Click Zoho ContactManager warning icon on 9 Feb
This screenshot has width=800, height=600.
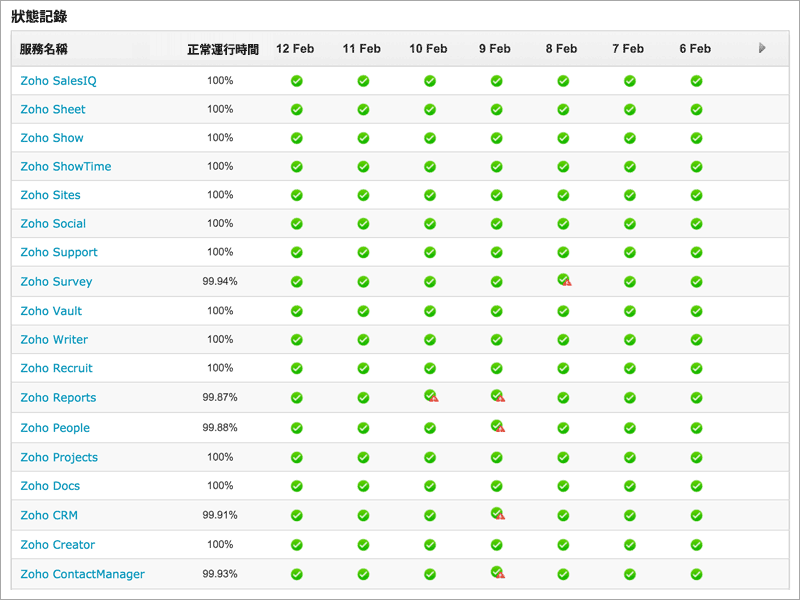tap(498, 572)
